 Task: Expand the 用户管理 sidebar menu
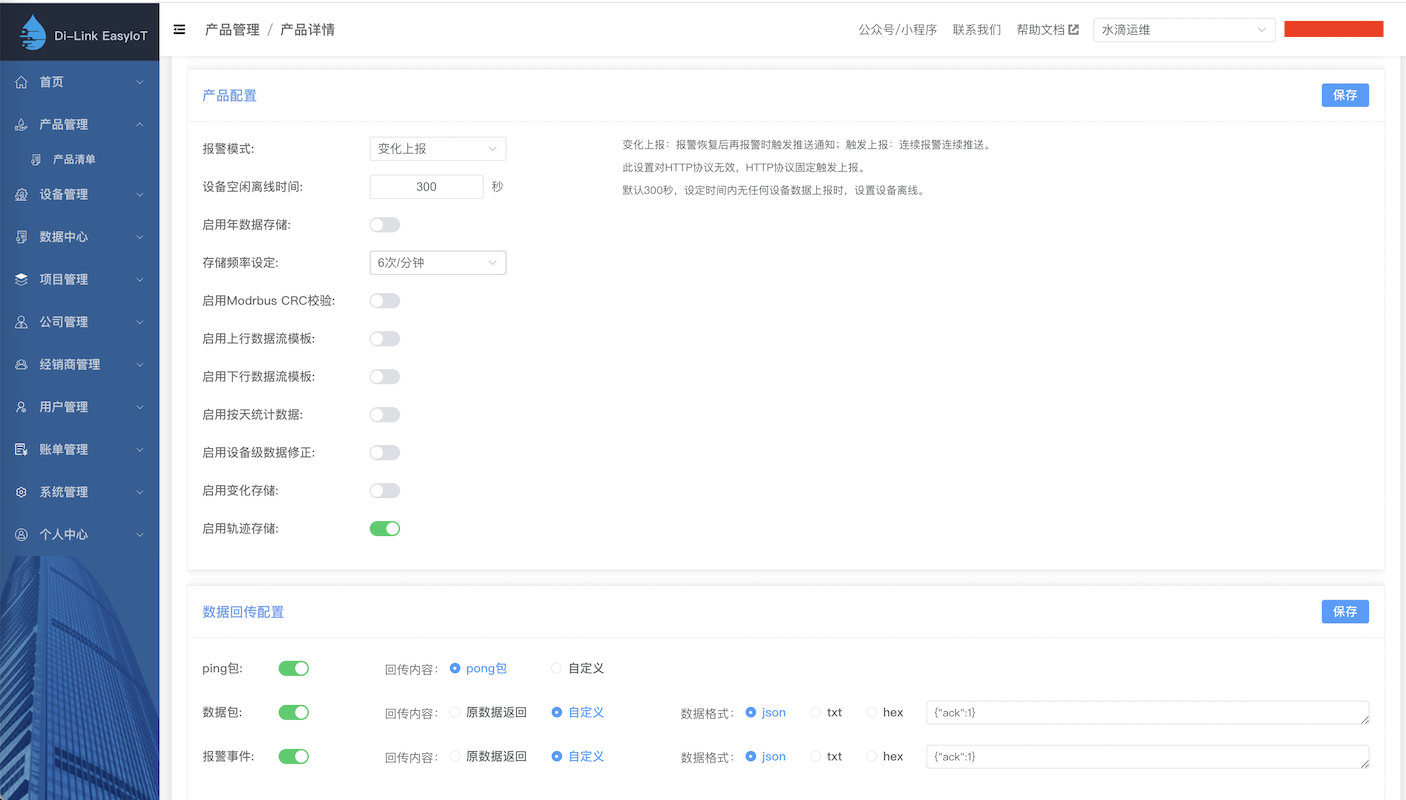coord(79,407)
